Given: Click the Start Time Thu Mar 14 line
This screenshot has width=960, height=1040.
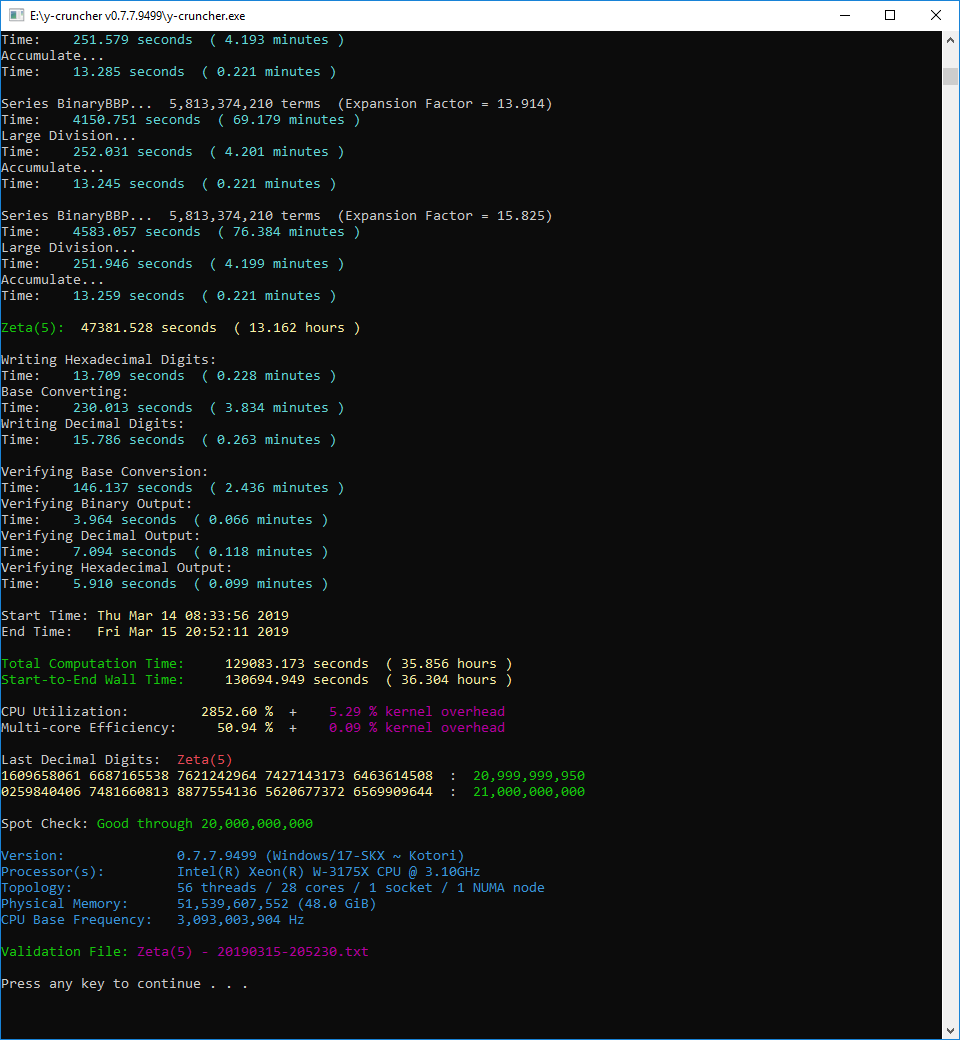Looking at the screenshot, I should 144,616.
